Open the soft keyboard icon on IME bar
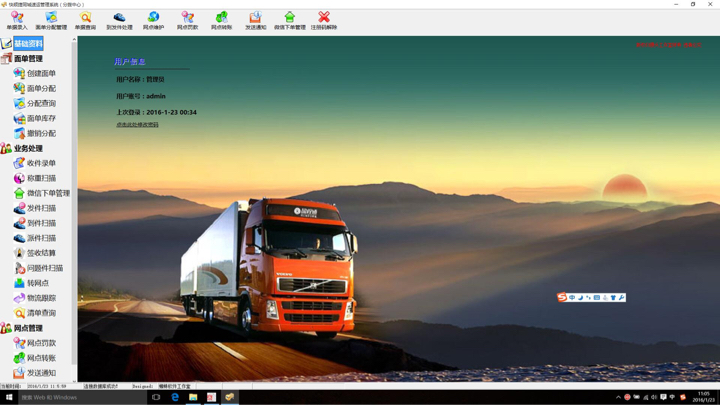 597,298
